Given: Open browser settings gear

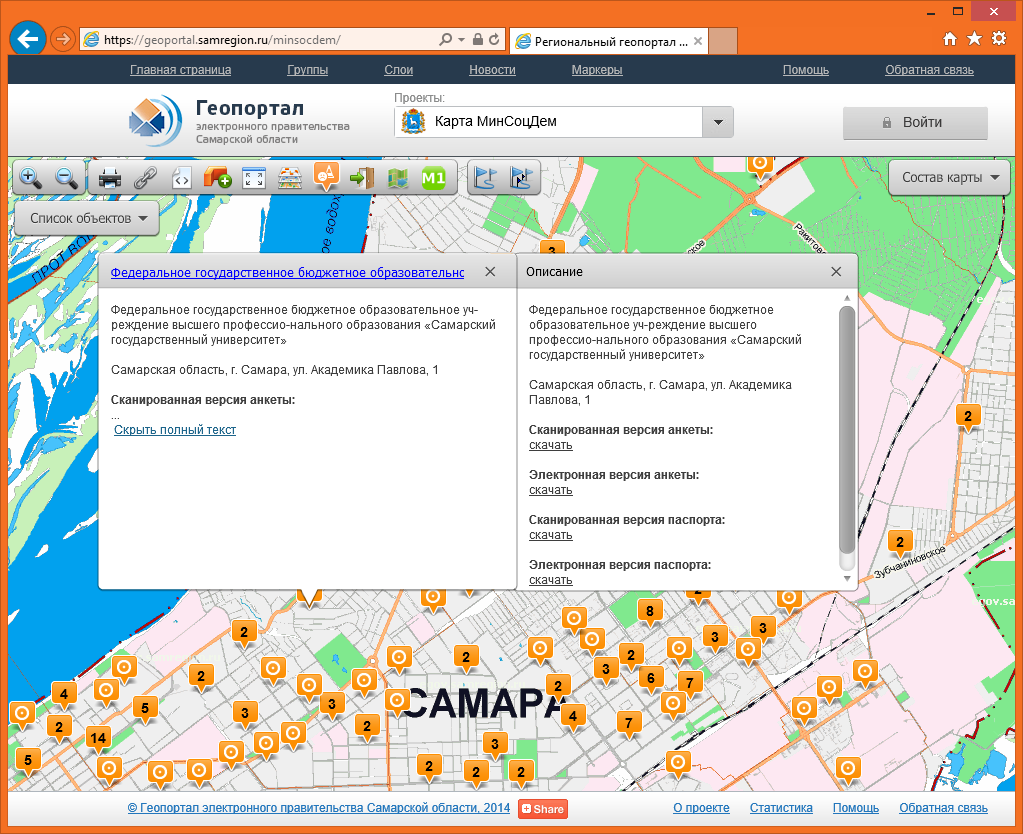Looking at the screenshot, I should click(999, 39).
